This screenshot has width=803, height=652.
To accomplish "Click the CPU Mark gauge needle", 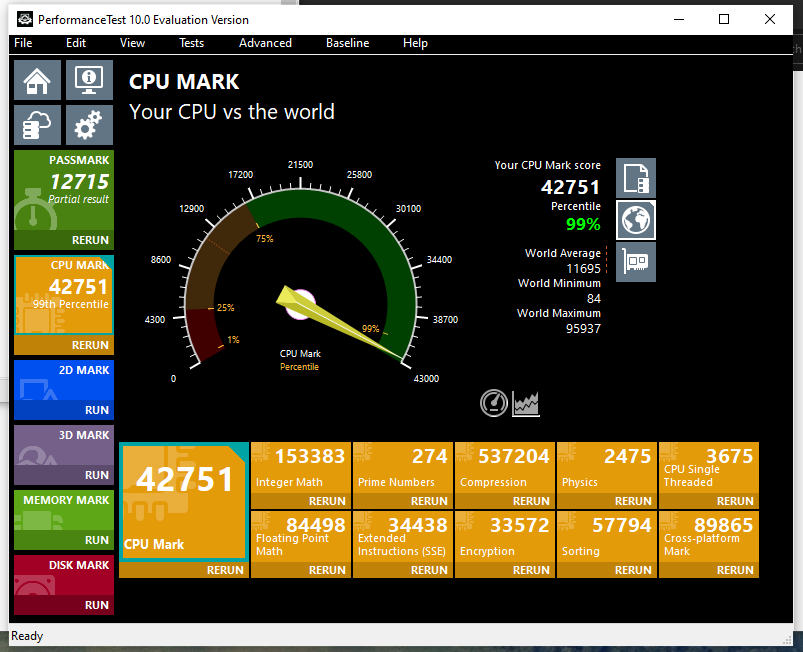I will [339, 323].
